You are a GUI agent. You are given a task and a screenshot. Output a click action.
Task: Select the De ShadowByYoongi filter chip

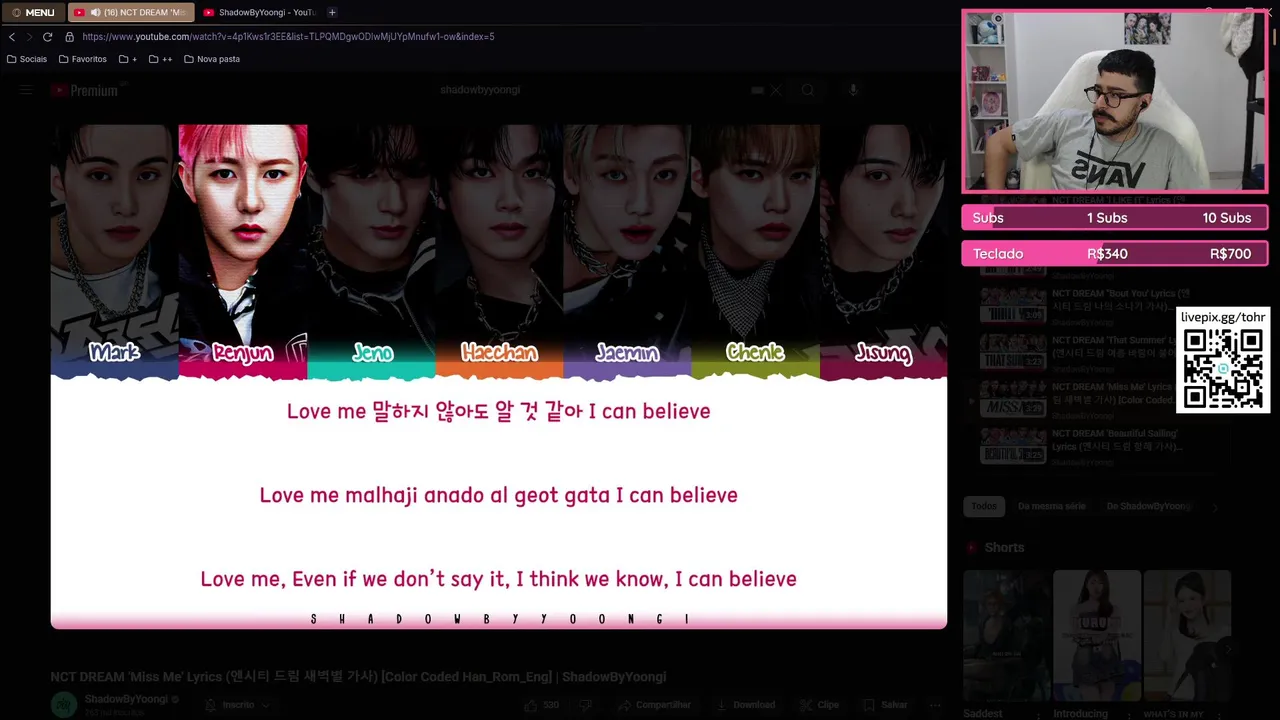1148,507
